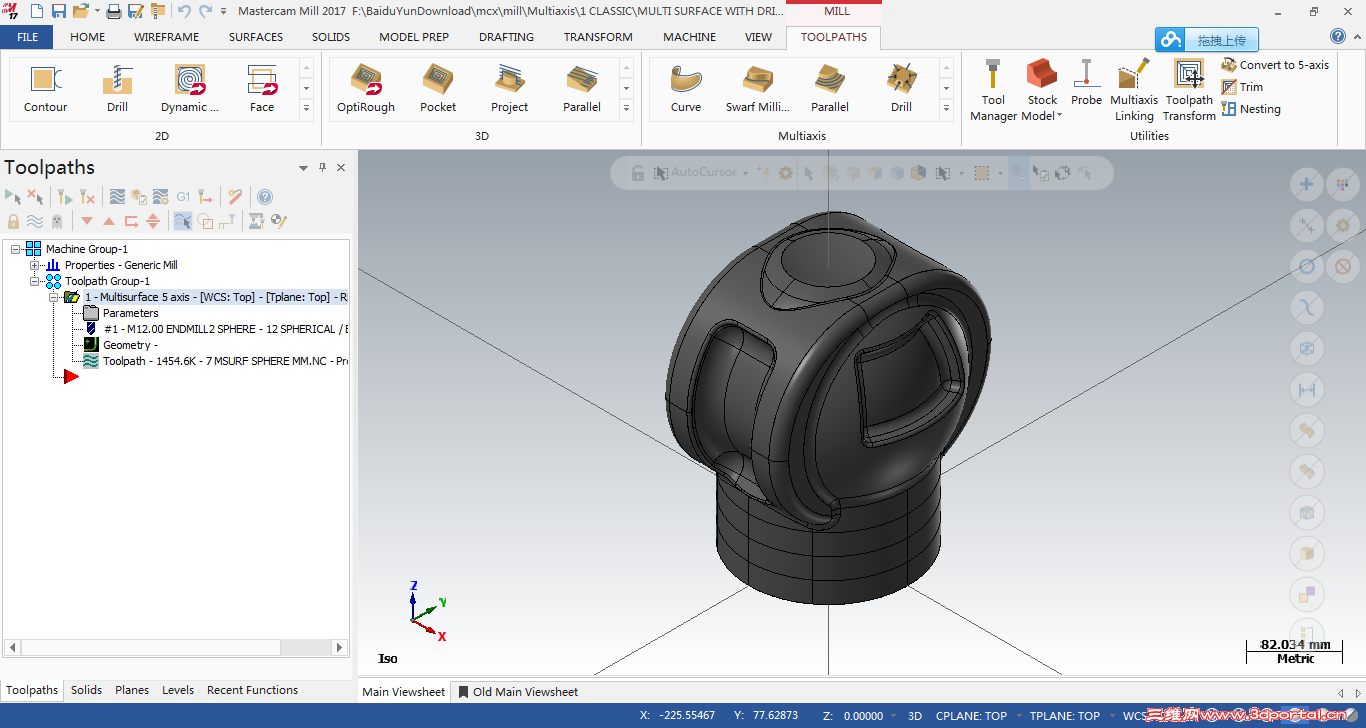1366x728 pixels.
Task: Click the Save icon in quick access toolbar
Action: point(58,11)
